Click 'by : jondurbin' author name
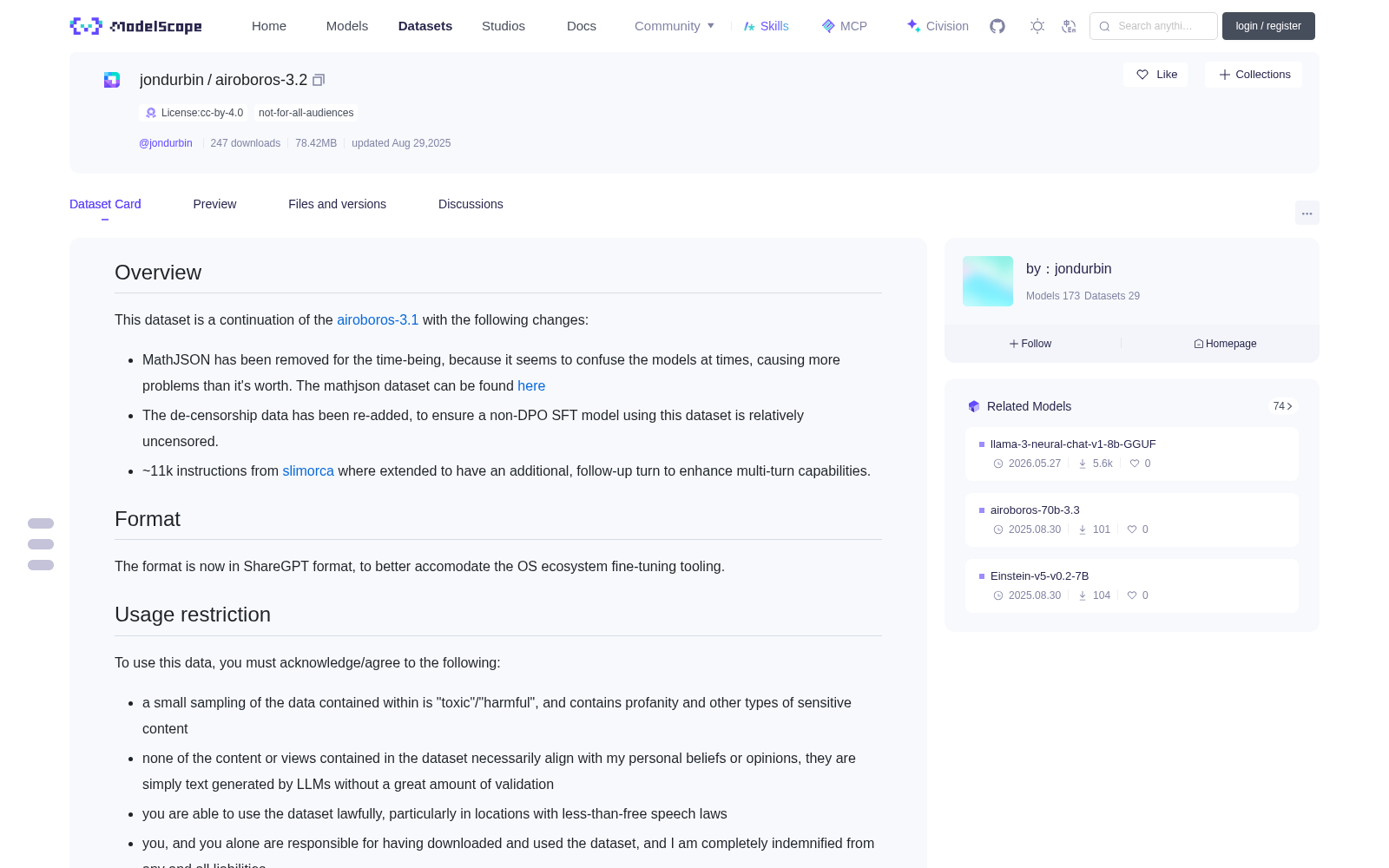 [1069, 269]
